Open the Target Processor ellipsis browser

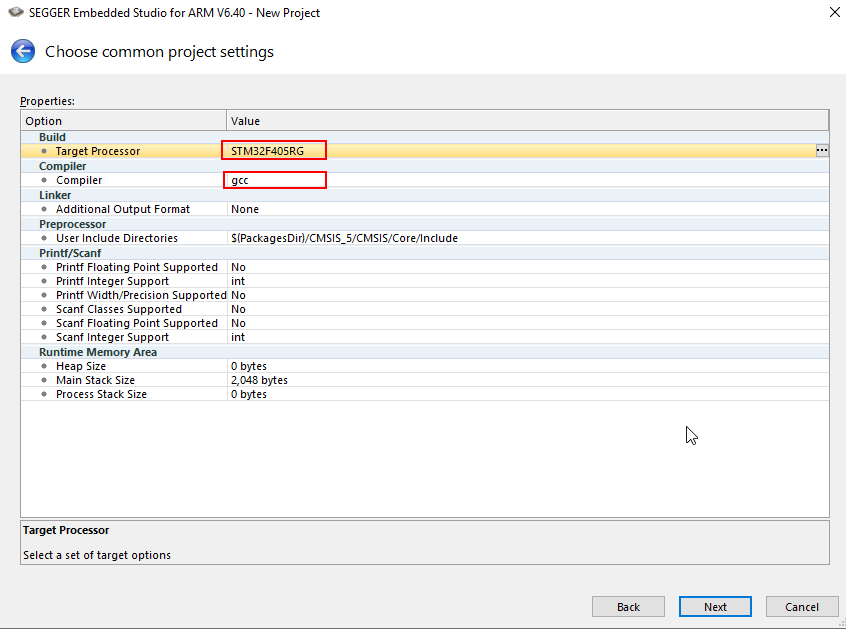click(821, 150)
